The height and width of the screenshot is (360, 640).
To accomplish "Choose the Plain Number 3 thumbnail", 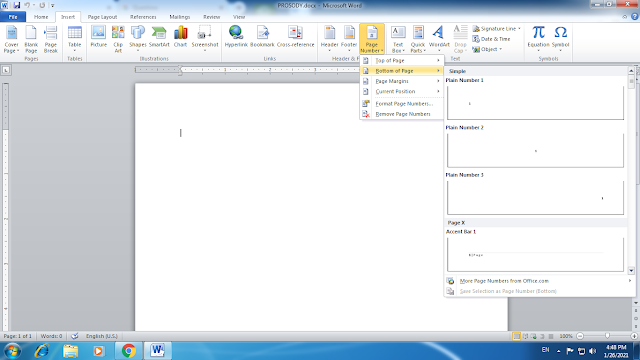I will [536, 197].
